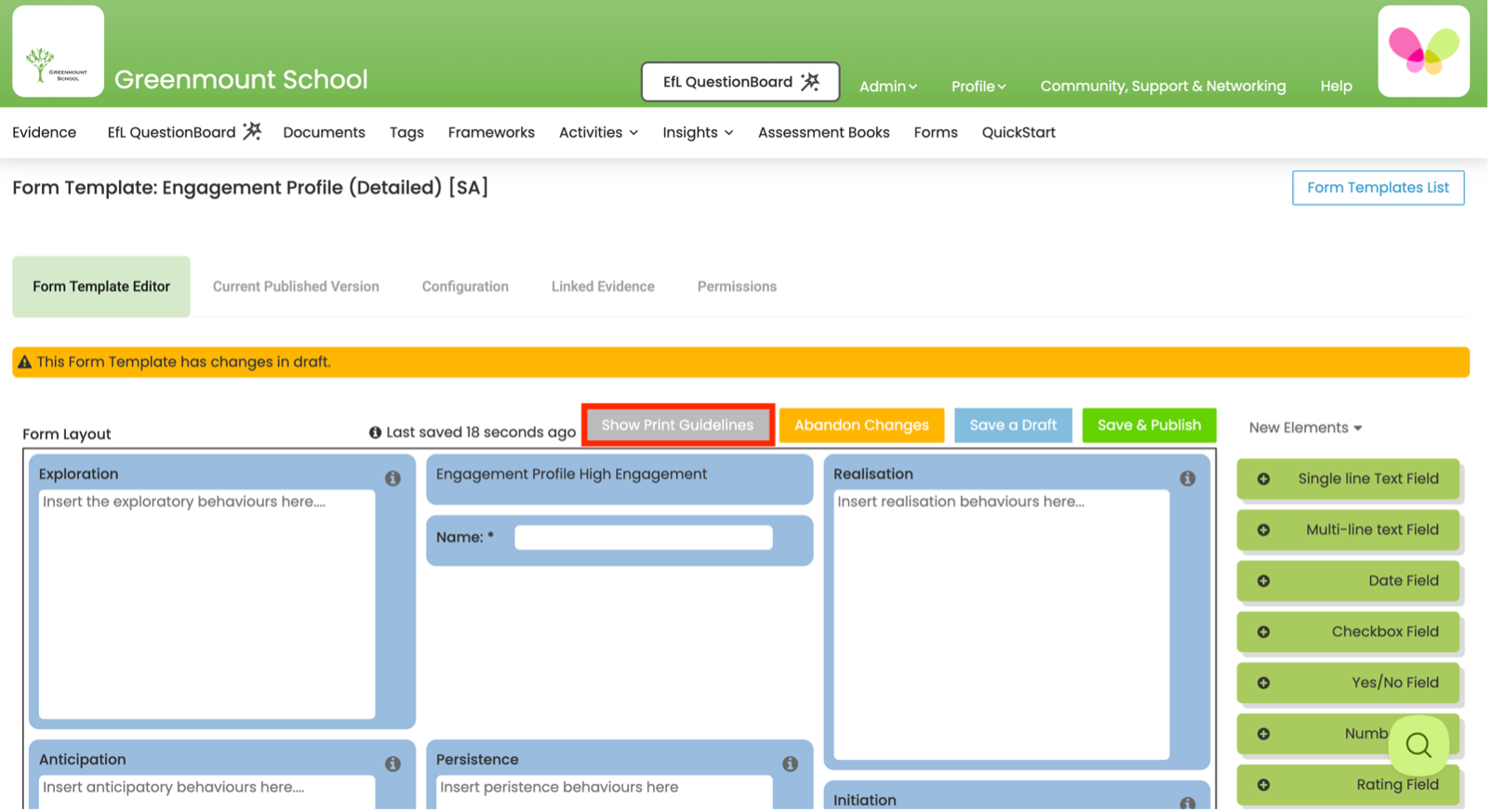Image resolution: width=1492 pixels, height=812 pixels.
Task: Switch to Current Published Version tab
Action: pyautogui.click(x=297, y=287)
